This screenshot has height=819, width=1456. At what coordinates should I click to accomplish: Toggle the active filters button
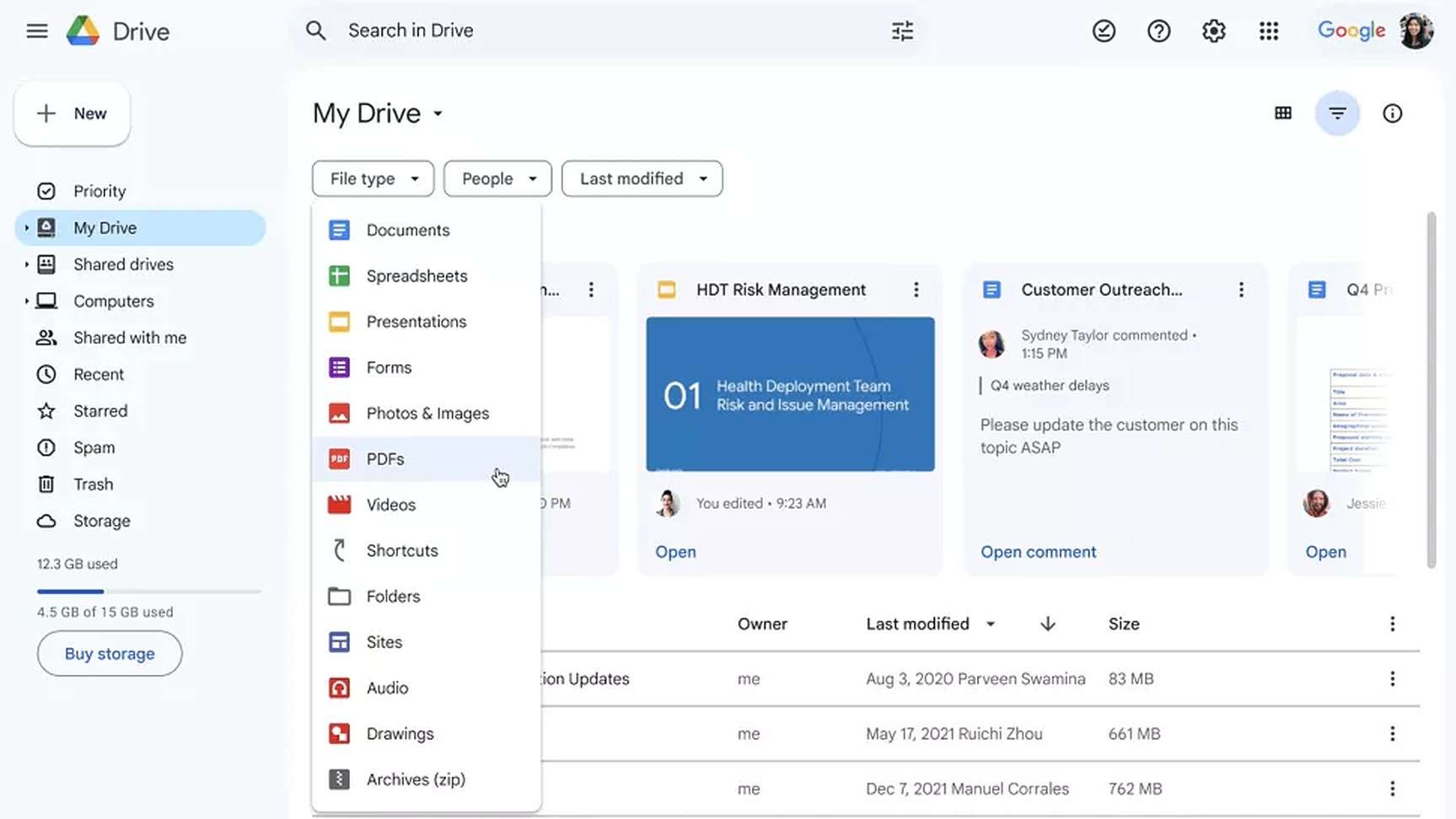[1337, 112]
